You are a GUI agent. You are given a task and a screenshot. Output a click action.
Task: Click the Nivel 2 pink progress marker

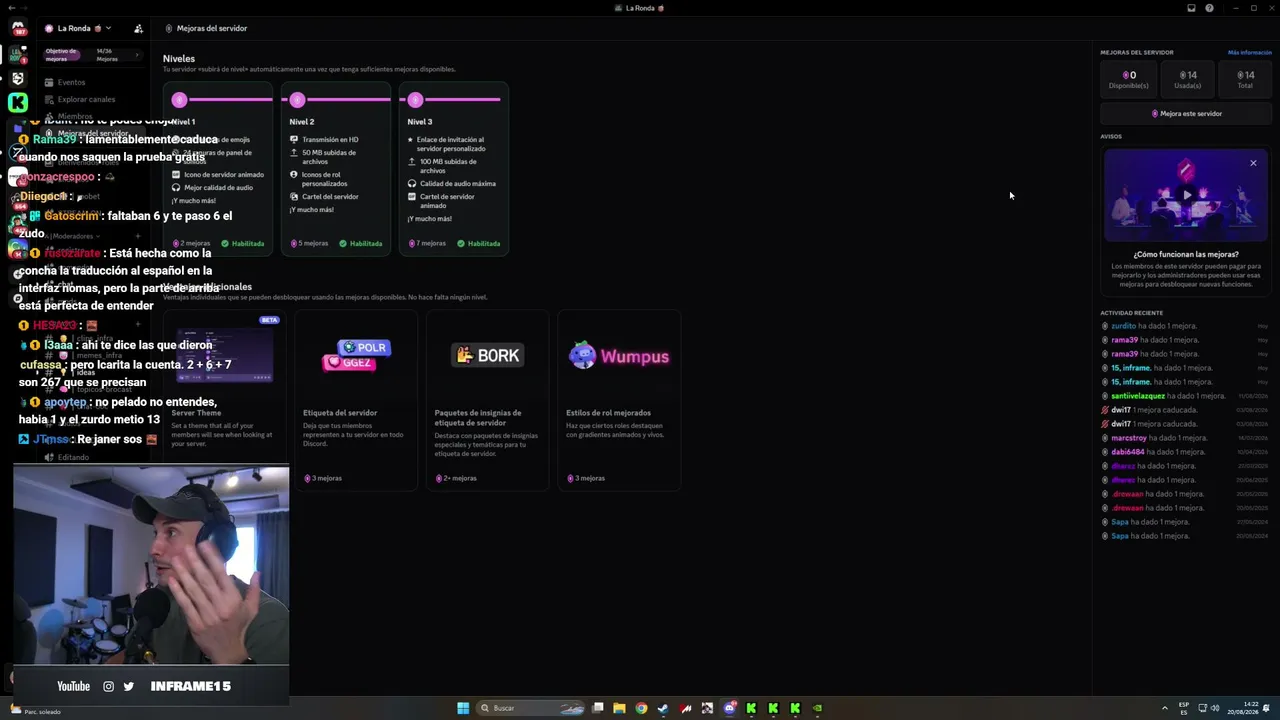297,99
